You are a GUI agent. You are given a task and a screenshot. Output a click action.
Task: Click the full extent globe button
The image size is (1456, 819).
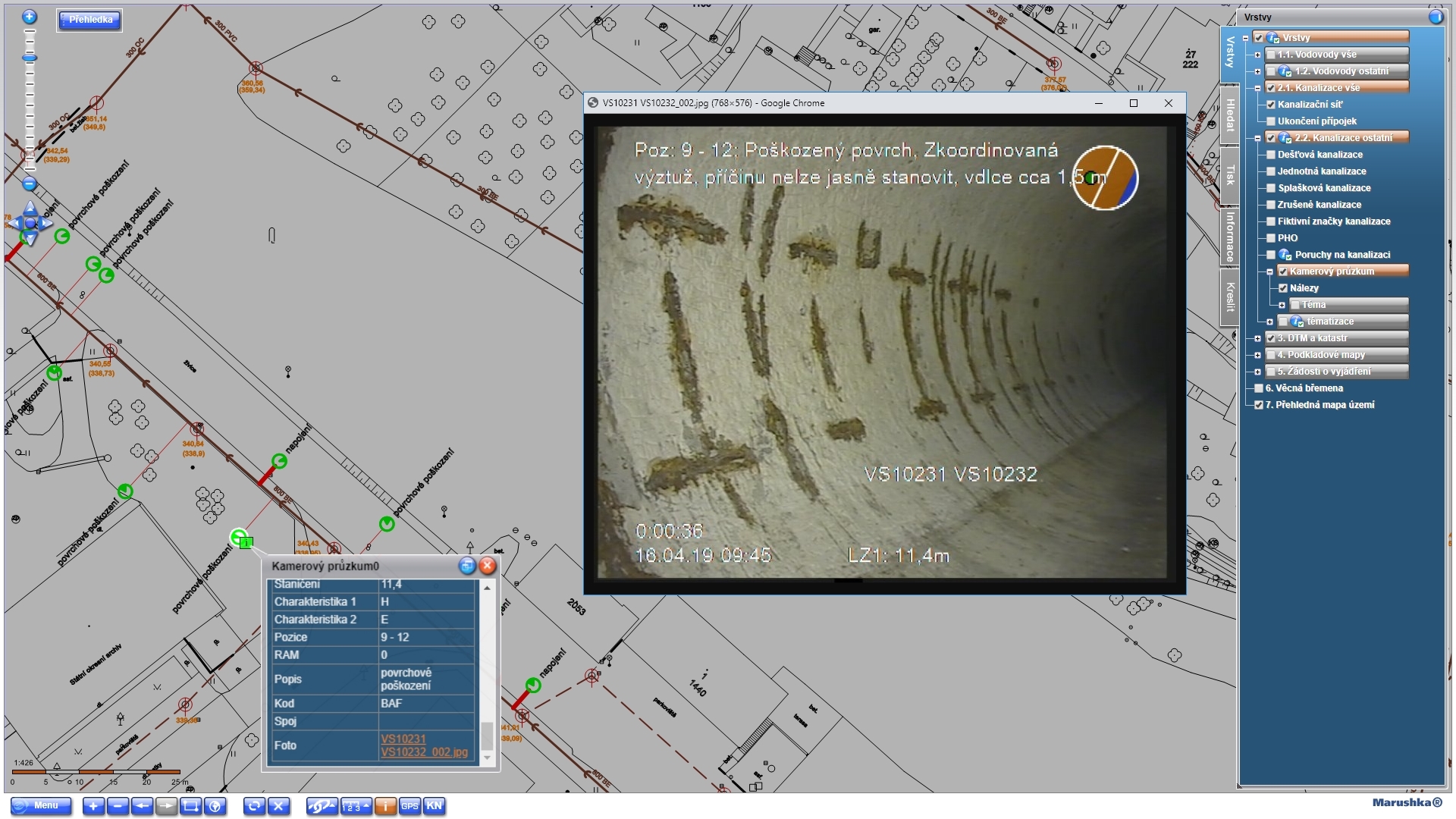click(215, 806)
